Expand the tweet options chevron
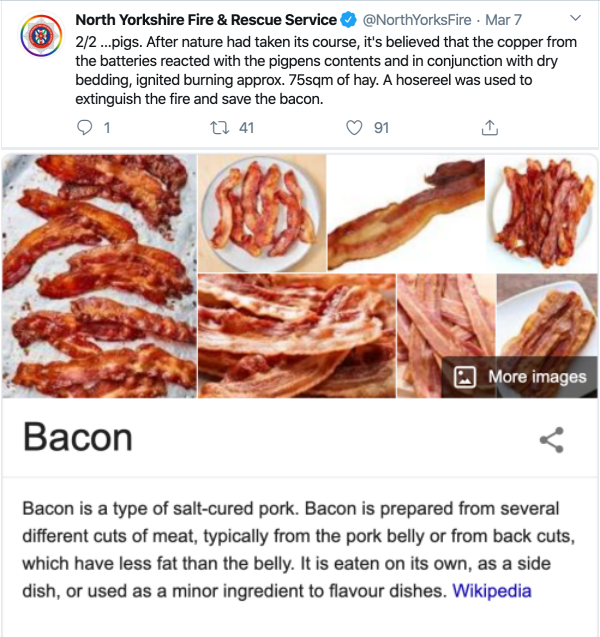The width and height of the screenshot is (600, 637). pos(575,18)
